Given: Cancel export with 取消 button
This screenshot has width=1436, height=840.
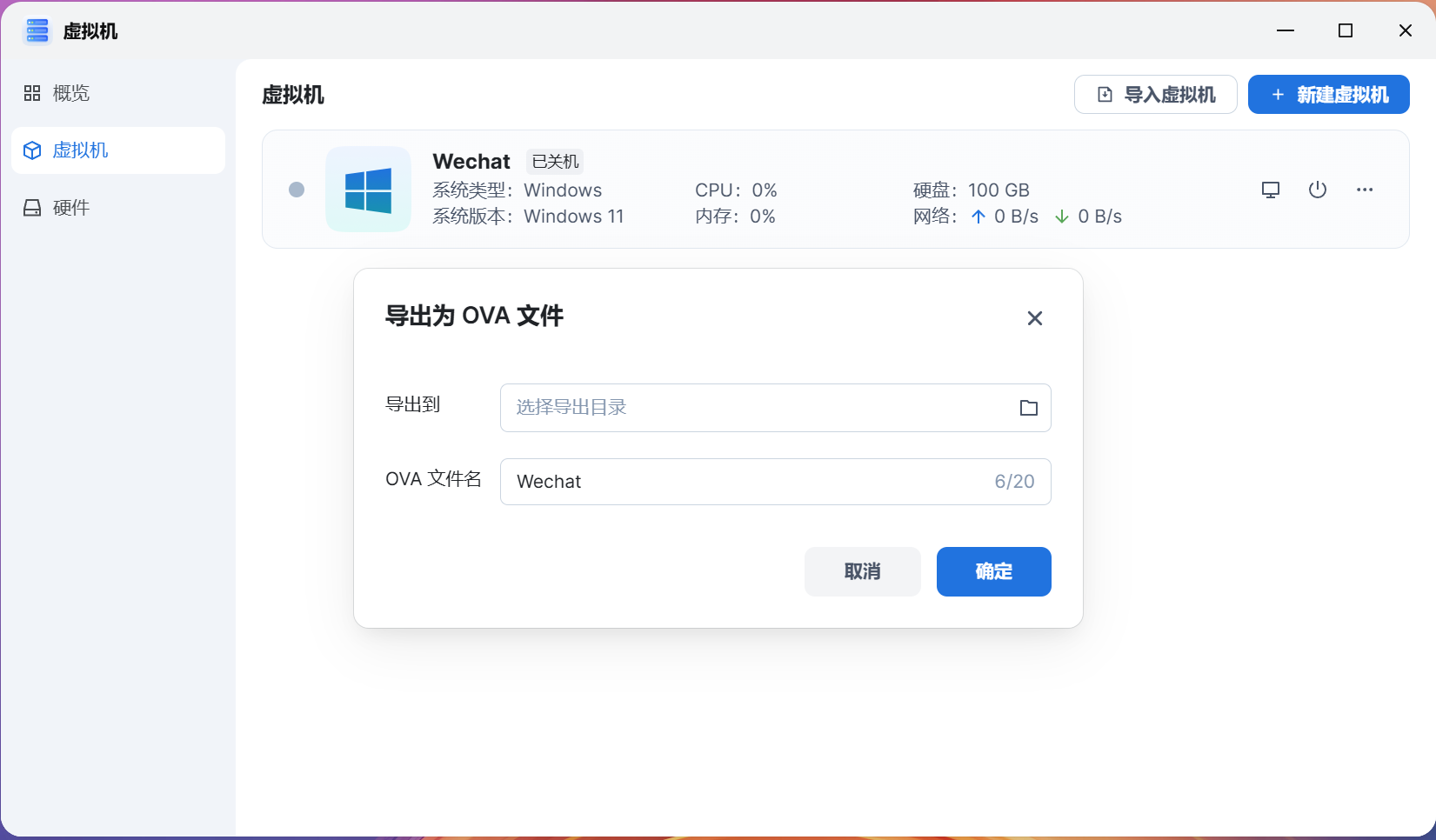Looking at the screenshot, I should [x=862, y=571].
